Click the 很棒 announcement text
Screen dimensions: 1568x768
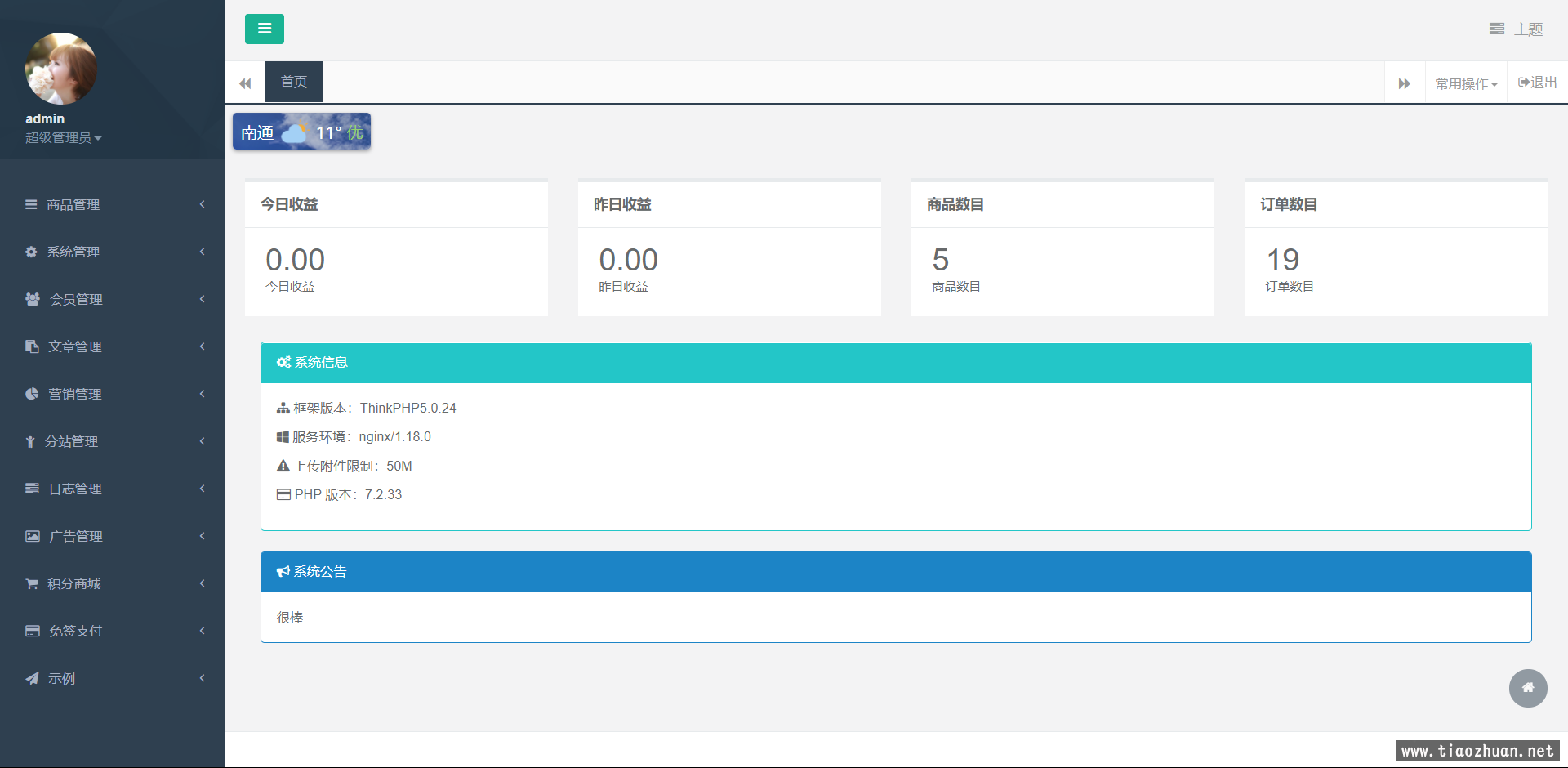290,618
